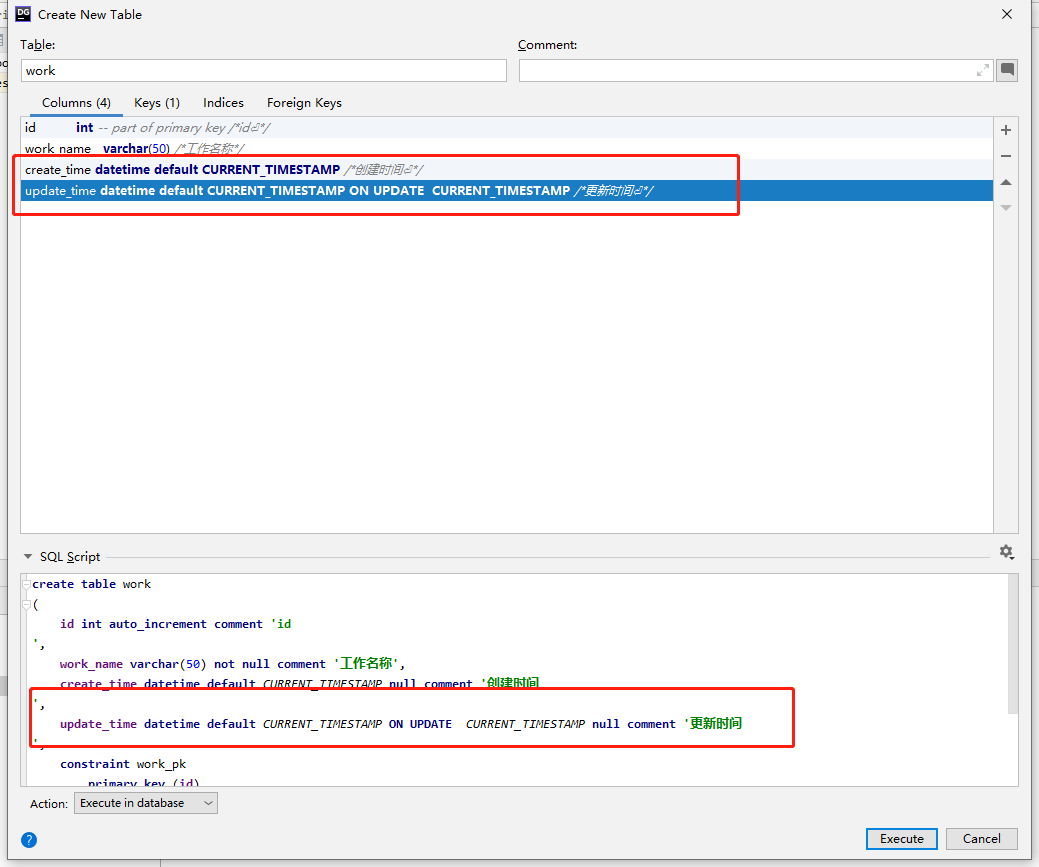This screenshot has width=1039, height=867.
Task: Remove selected column with minus icon
Action: click(1006, 156)
